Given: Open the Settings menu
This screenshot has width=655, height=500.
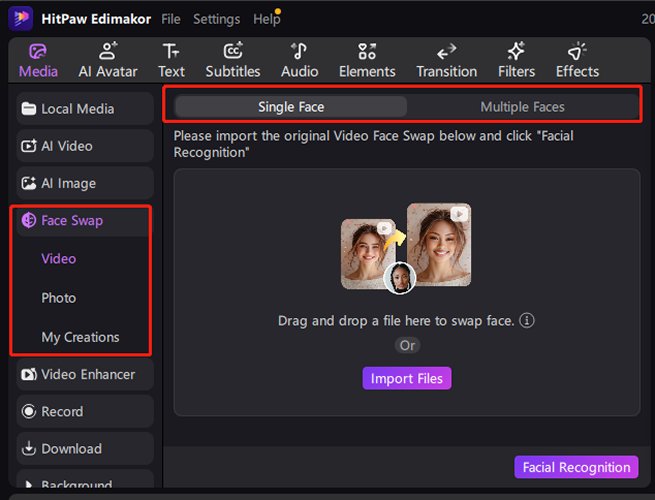Looking at the screenshot, I should tap(216, 19).
